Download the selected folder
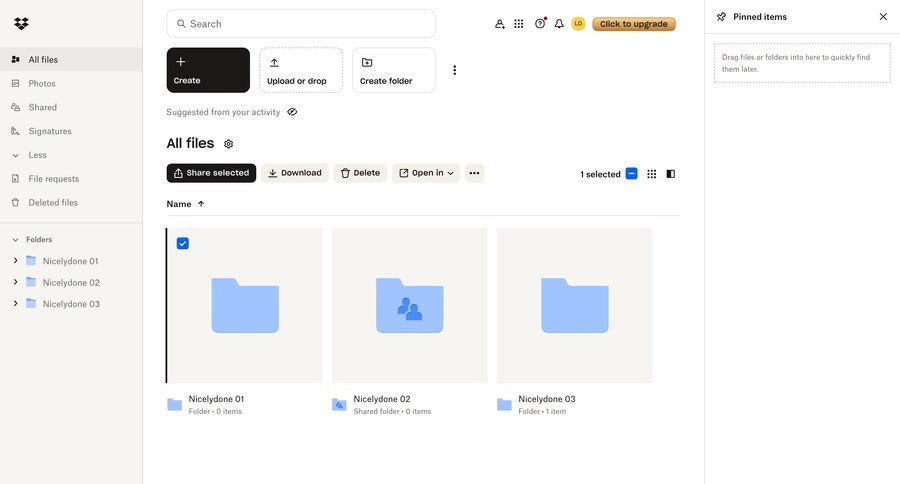Screen dimensions: 900x484 (x=295, y=173)
